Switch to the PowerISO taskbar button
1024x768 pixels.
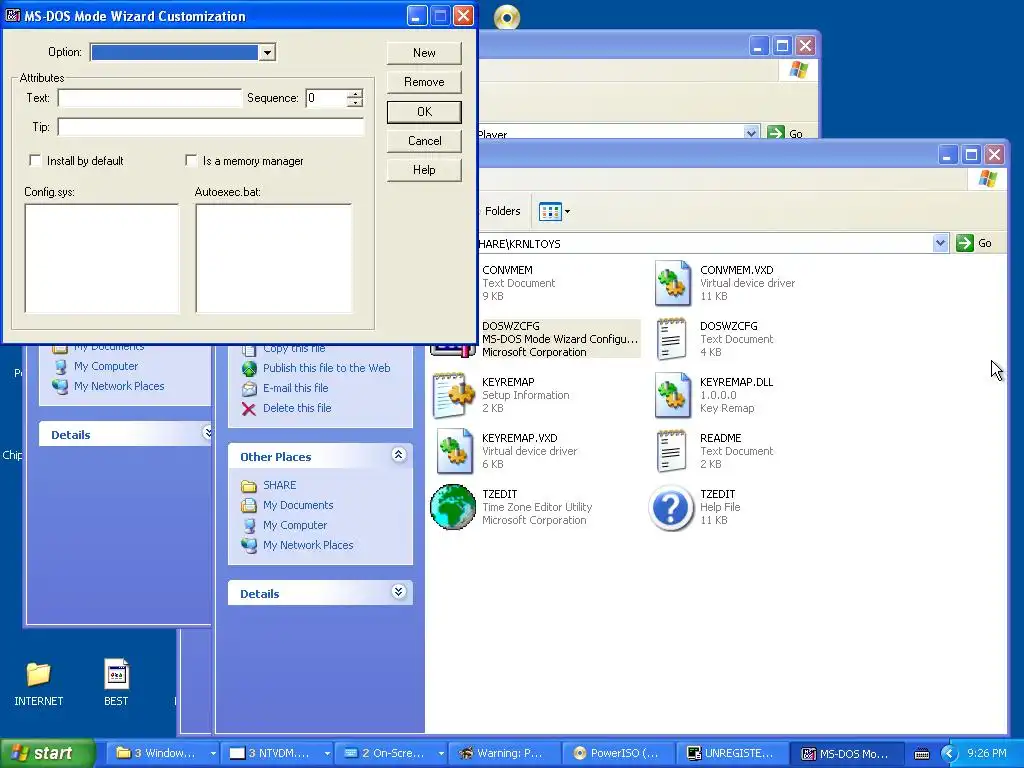click(x=617, y=753)
